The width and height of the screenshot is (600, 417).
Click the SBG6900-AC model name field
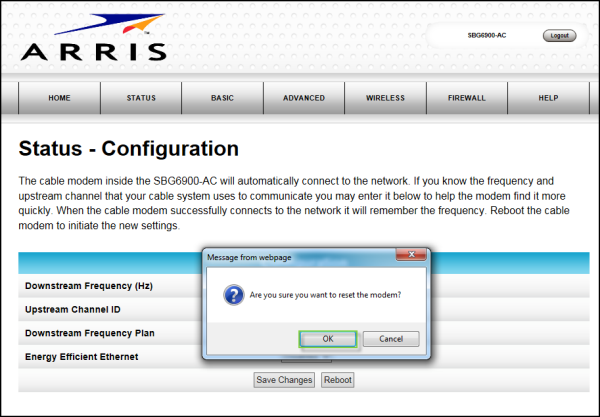(x=486, y=35)
